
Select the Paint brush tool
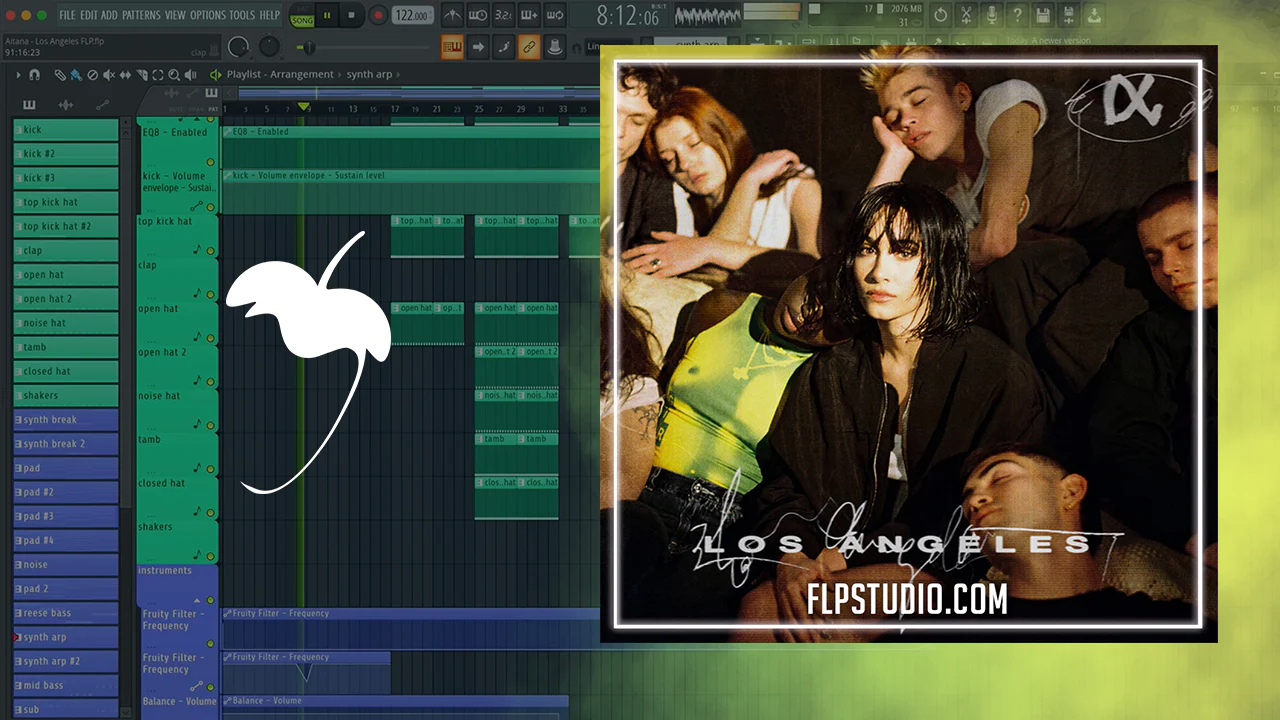76,75
